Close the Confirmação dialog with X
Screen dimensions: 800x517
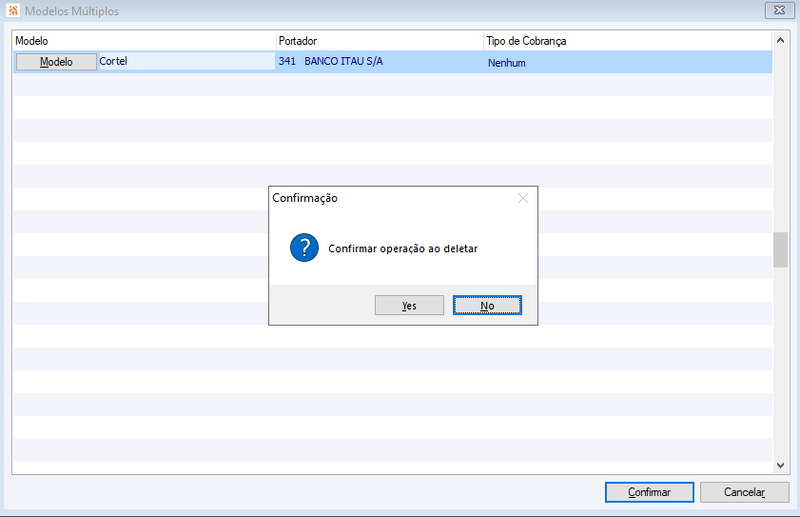click(523, 199)
